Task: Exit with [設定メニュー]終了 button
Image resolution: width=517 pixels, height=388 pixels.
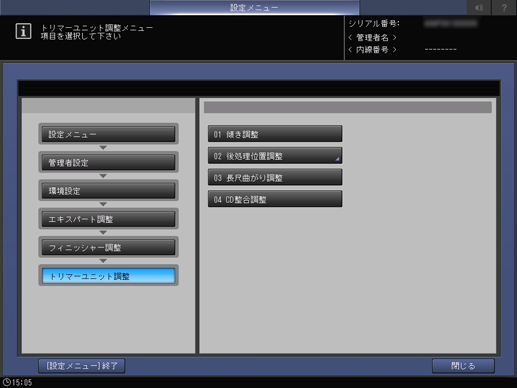Action: pyautogui.click(x=82, y=366)
